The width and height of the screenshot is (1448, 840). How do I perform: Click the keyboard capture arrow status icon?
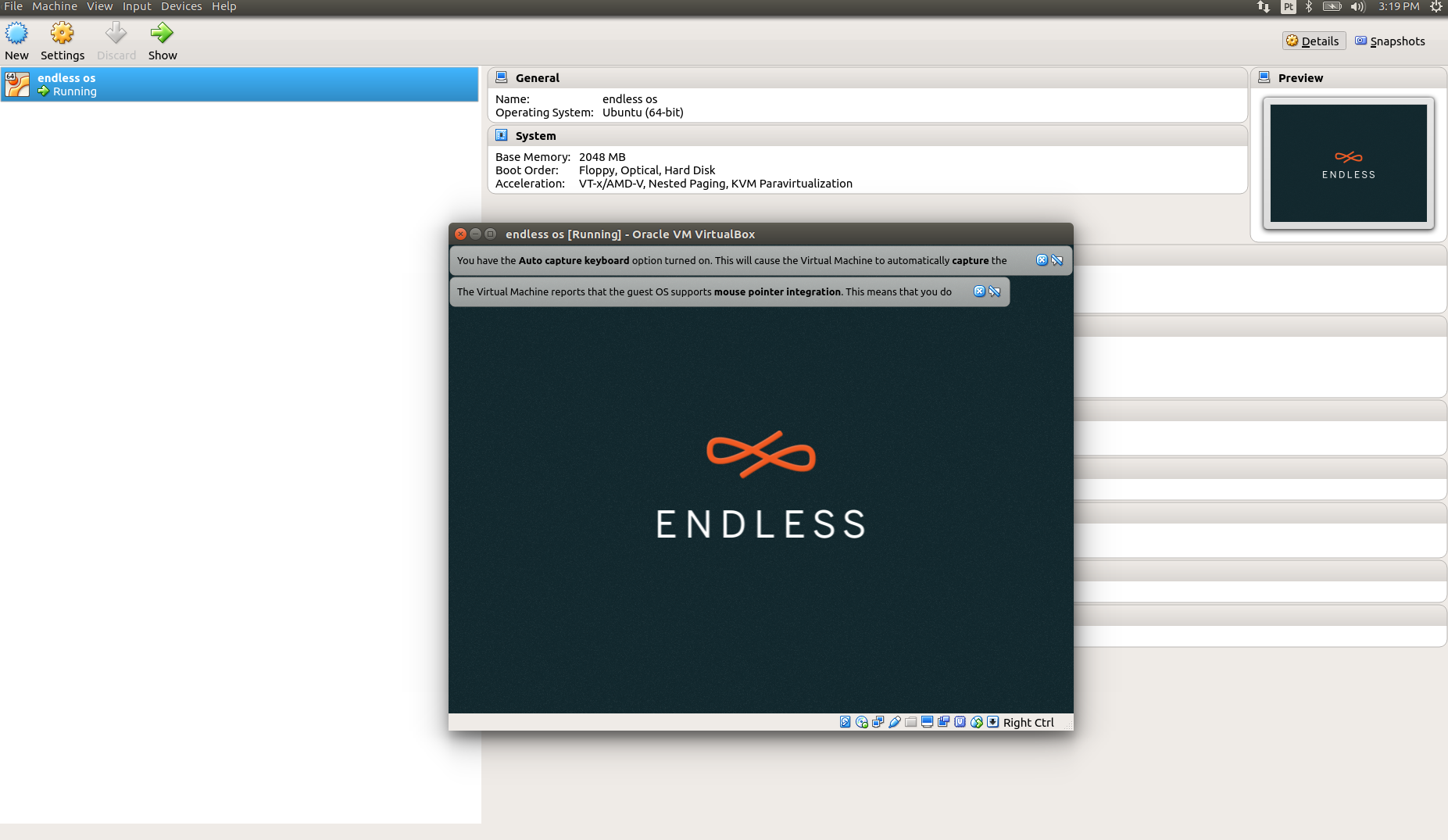pos(992,722)
